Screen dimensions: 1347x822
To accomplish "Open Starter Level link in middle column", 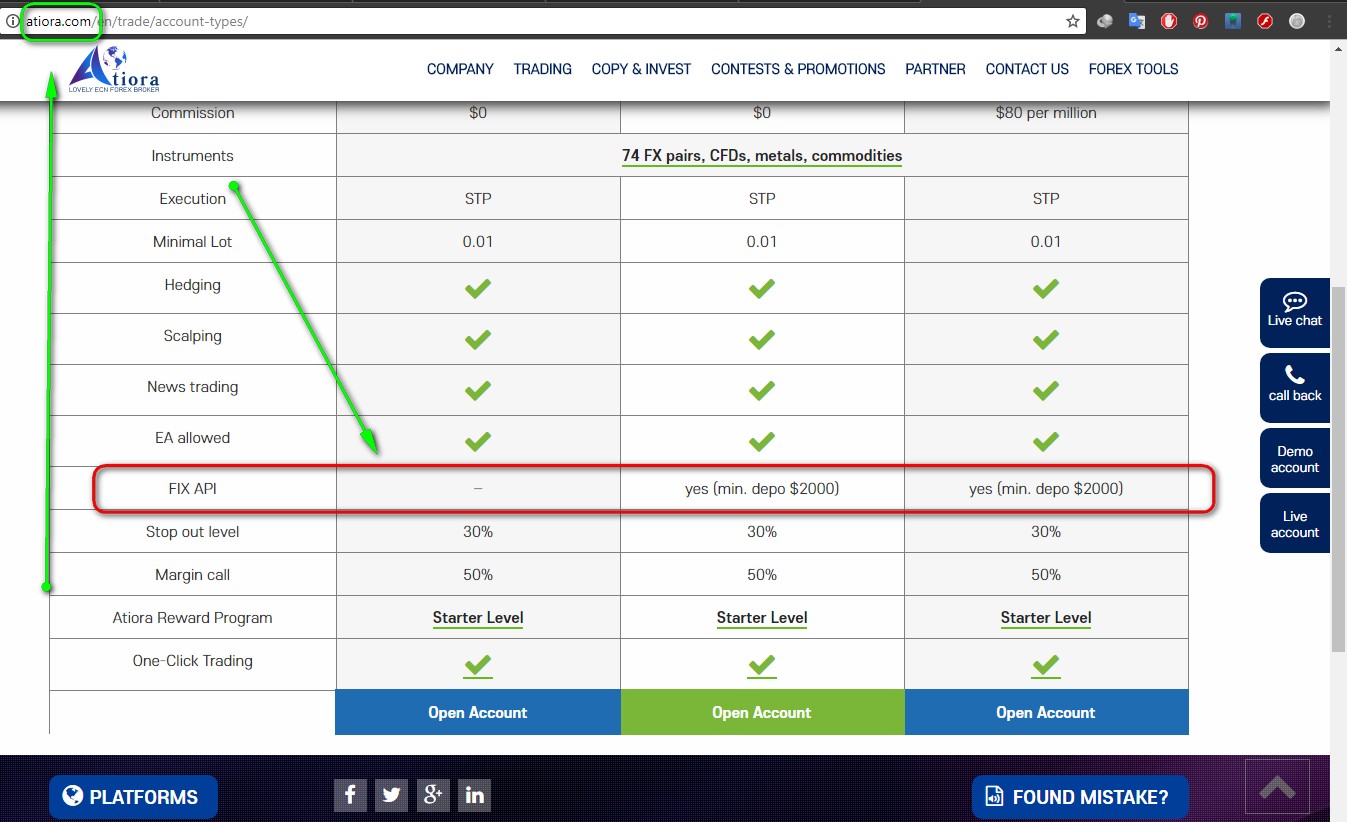I will [x=762, y=618].
